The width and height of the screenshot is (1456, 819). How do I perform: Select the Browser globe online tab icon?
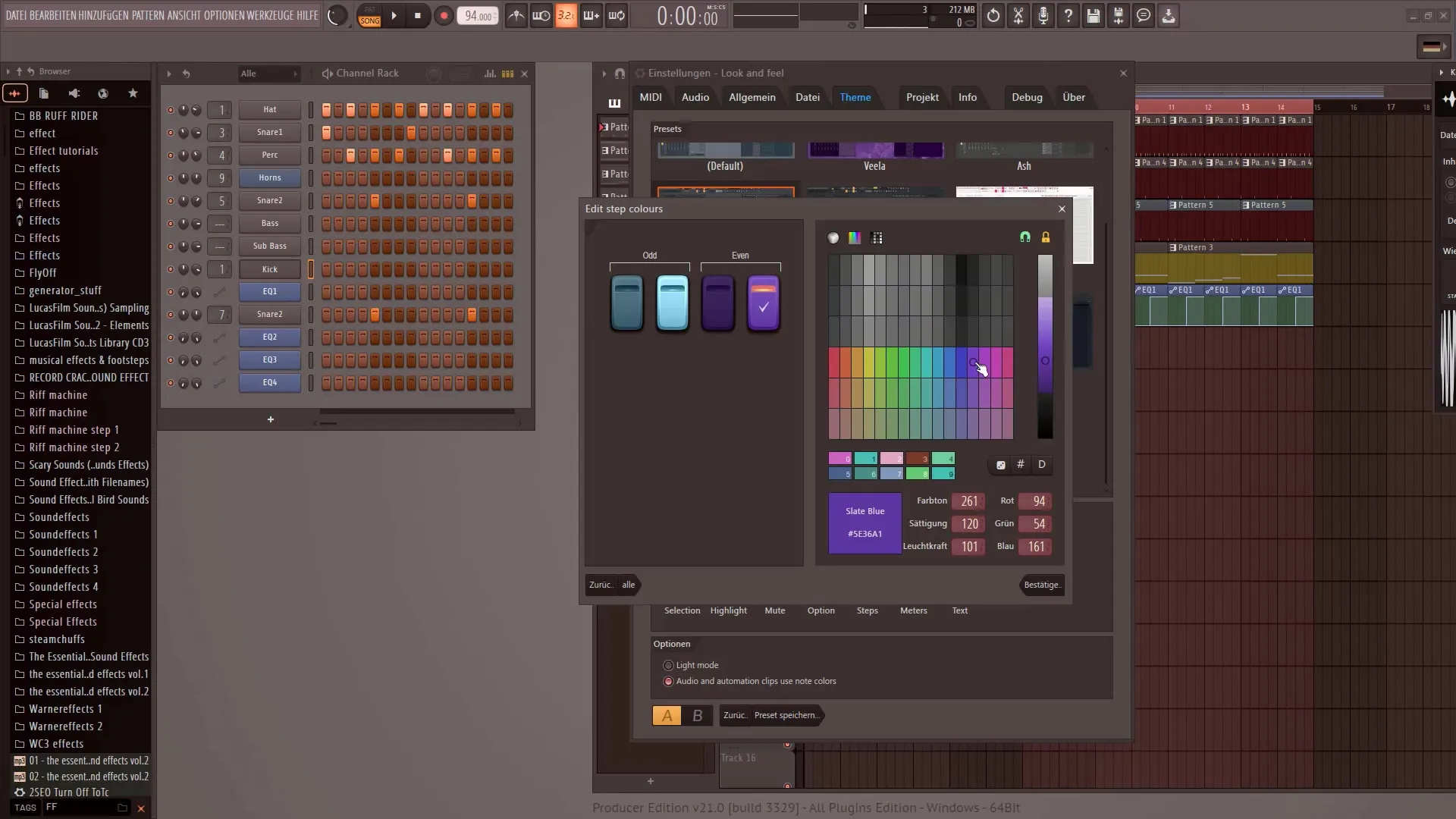[103, 93]
